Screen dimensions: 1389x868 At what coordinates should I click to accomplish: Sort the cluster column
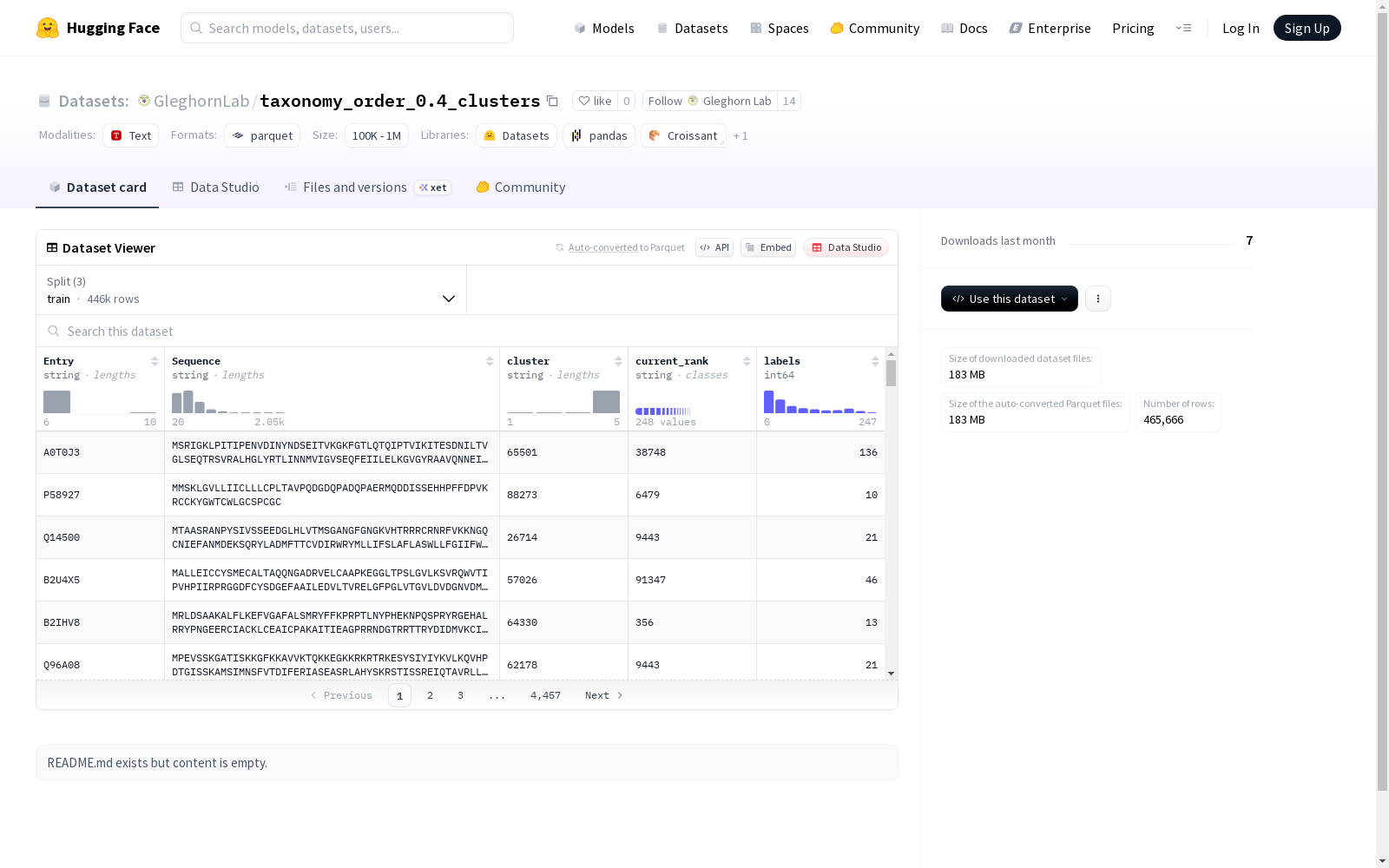coord(618,361)
